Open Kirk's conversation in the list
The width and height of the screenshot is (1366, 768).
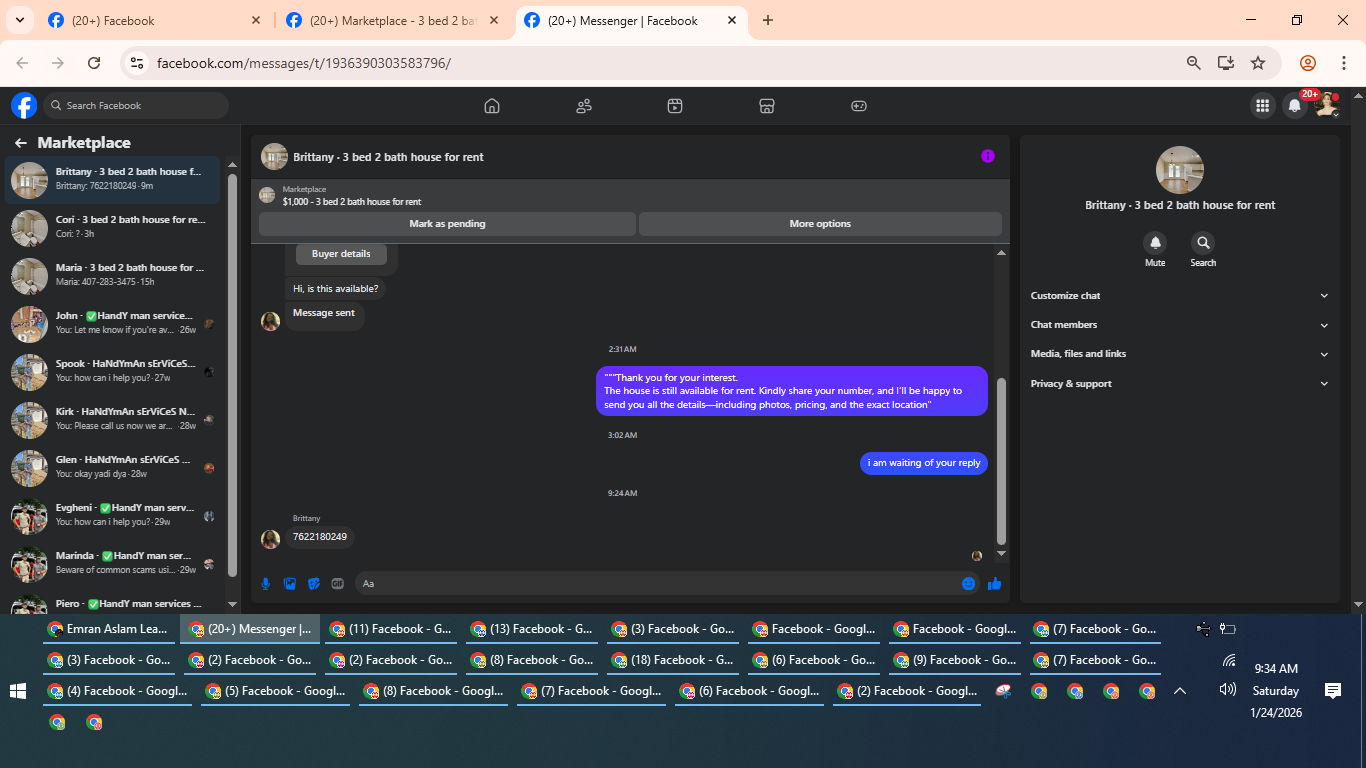point(112,419)
